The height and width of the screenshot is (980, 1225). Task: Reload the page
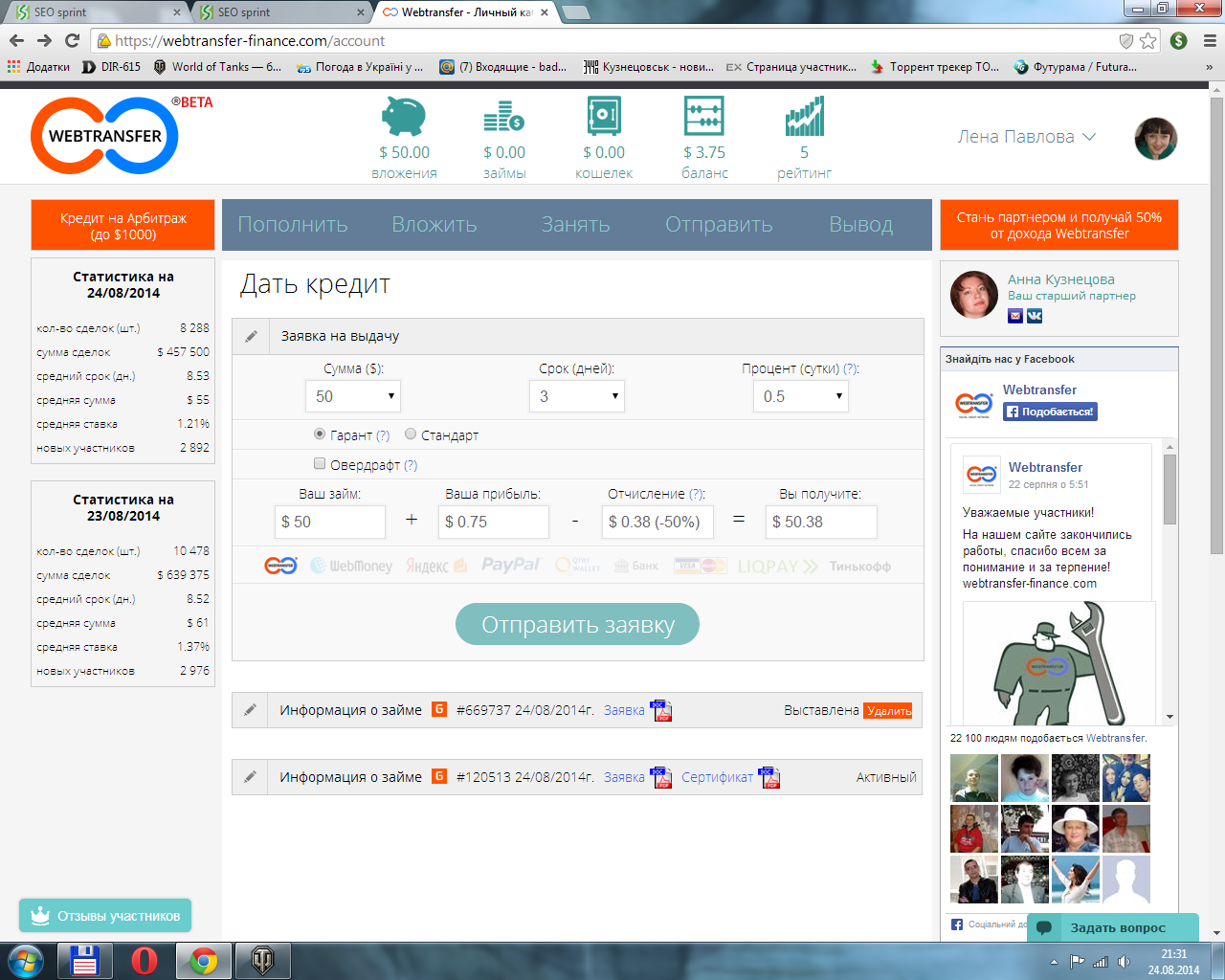[72, 40]
